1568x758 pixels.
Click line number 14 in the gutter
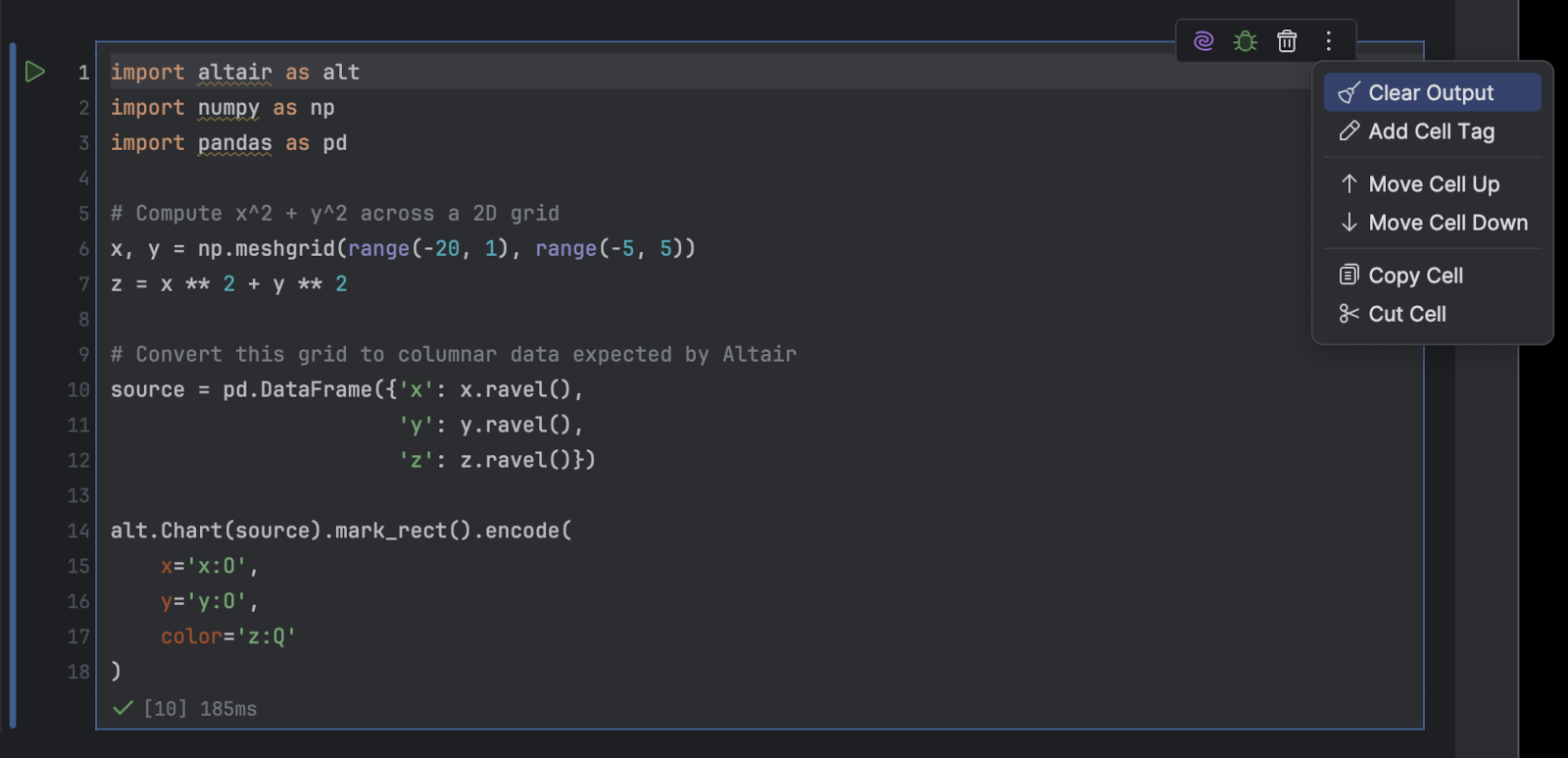78,531
